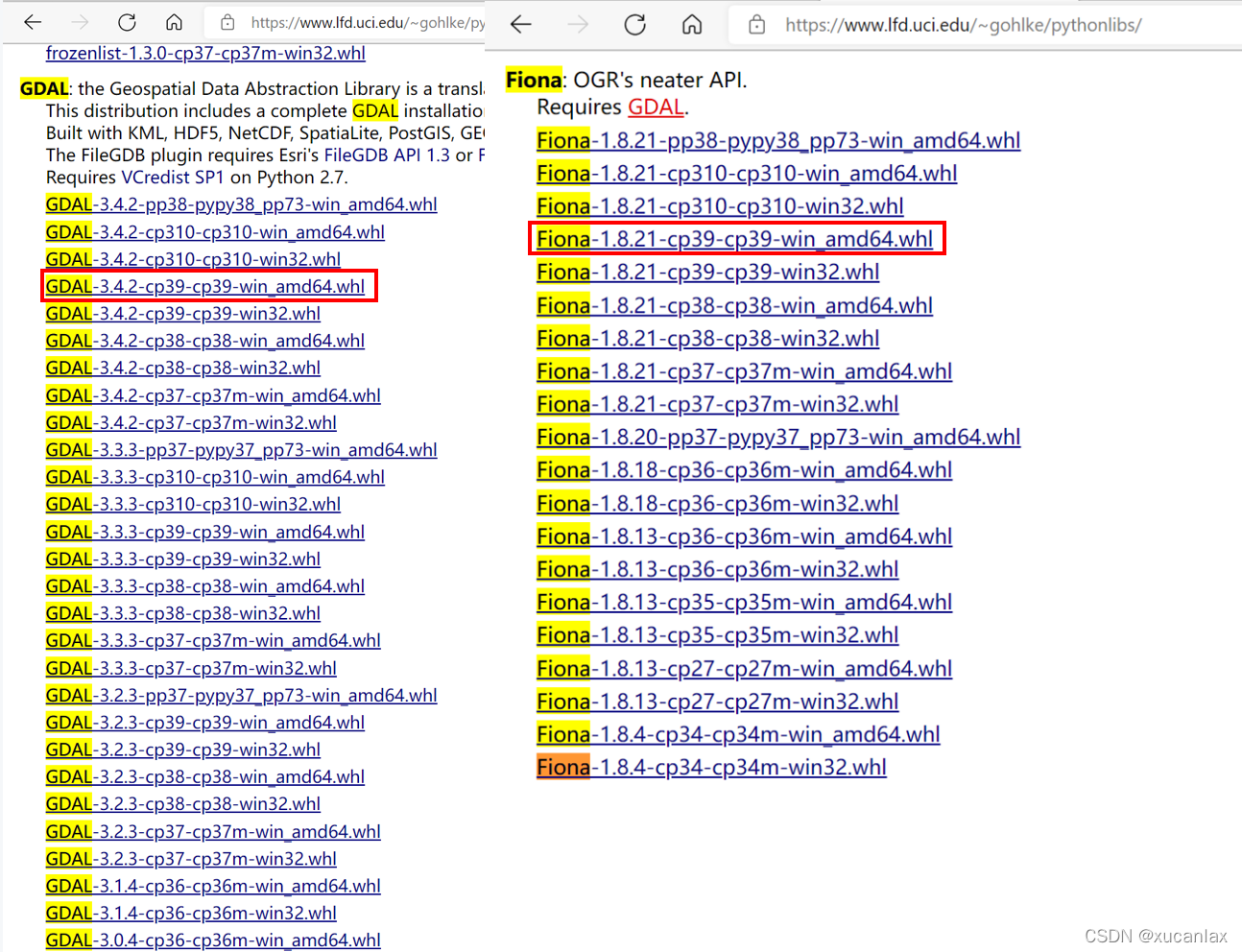The height and width of the screenshot is (952, 1242).
Task: Download Fiona-1.8.21-cp310-cp310-win_amd64.whl
Action: point(747,174)
